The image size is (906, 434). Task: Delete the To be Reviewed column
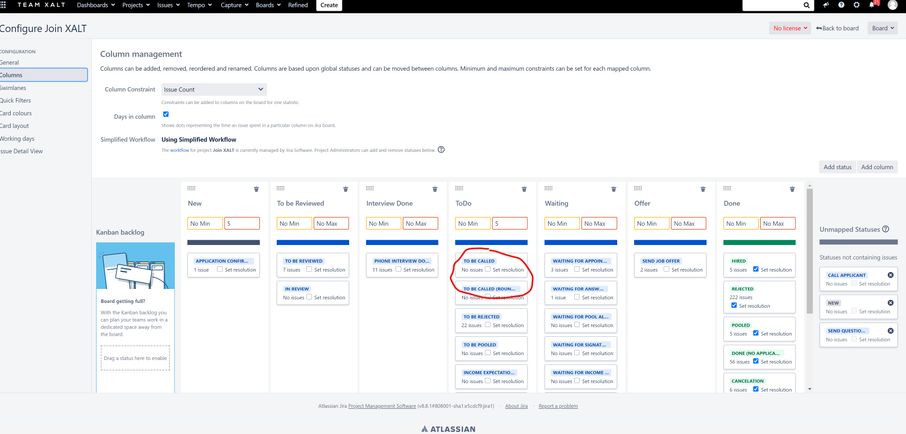click(346, 189)
